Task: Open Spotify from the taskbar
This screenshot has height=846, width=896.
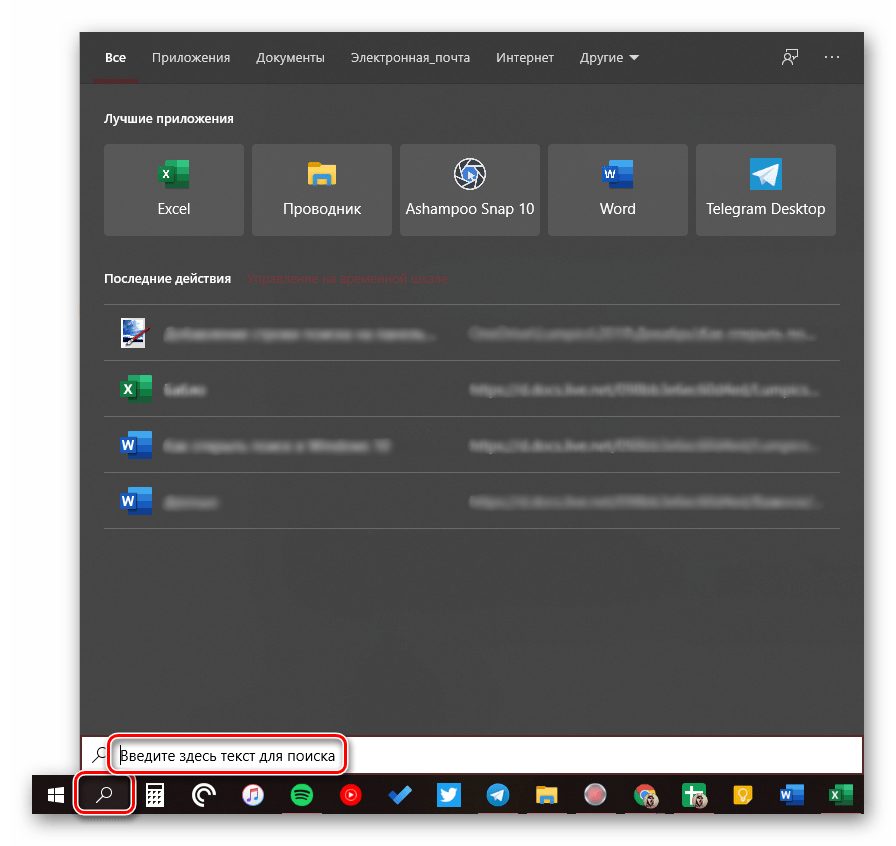Action: (302, 795)
